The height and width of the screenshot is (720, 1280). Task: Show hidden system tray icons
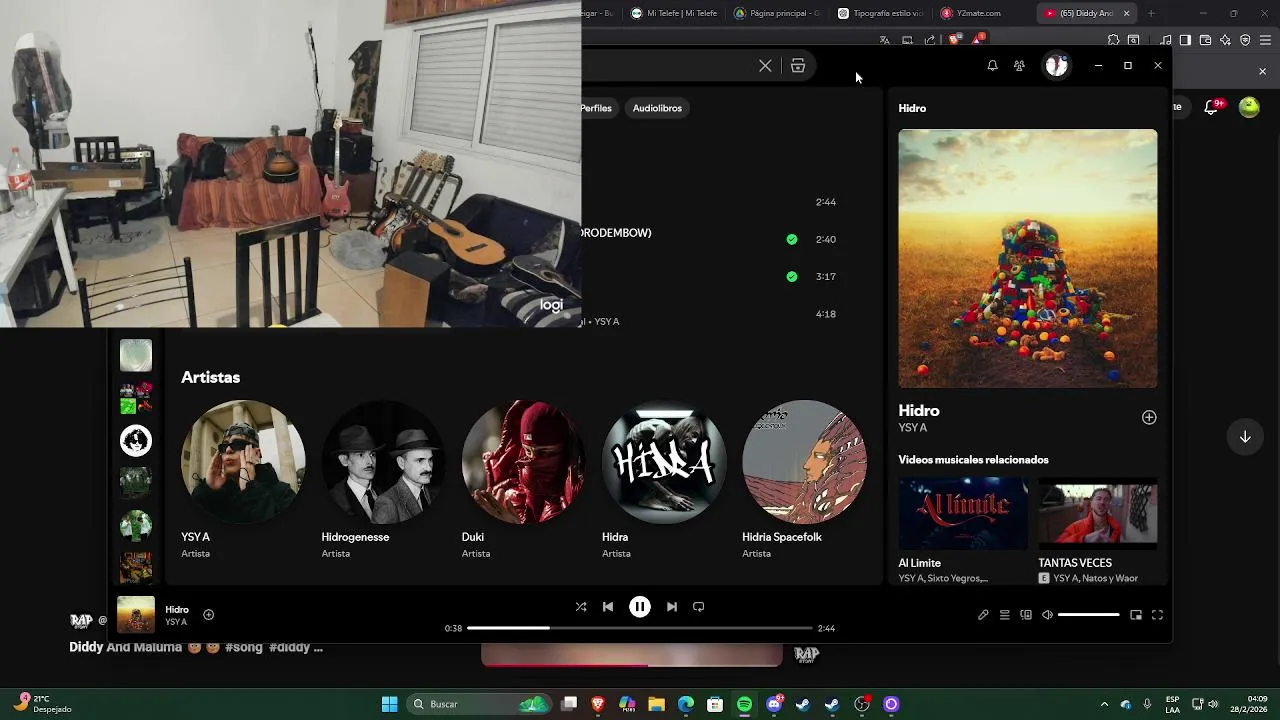pos(1104,704)
